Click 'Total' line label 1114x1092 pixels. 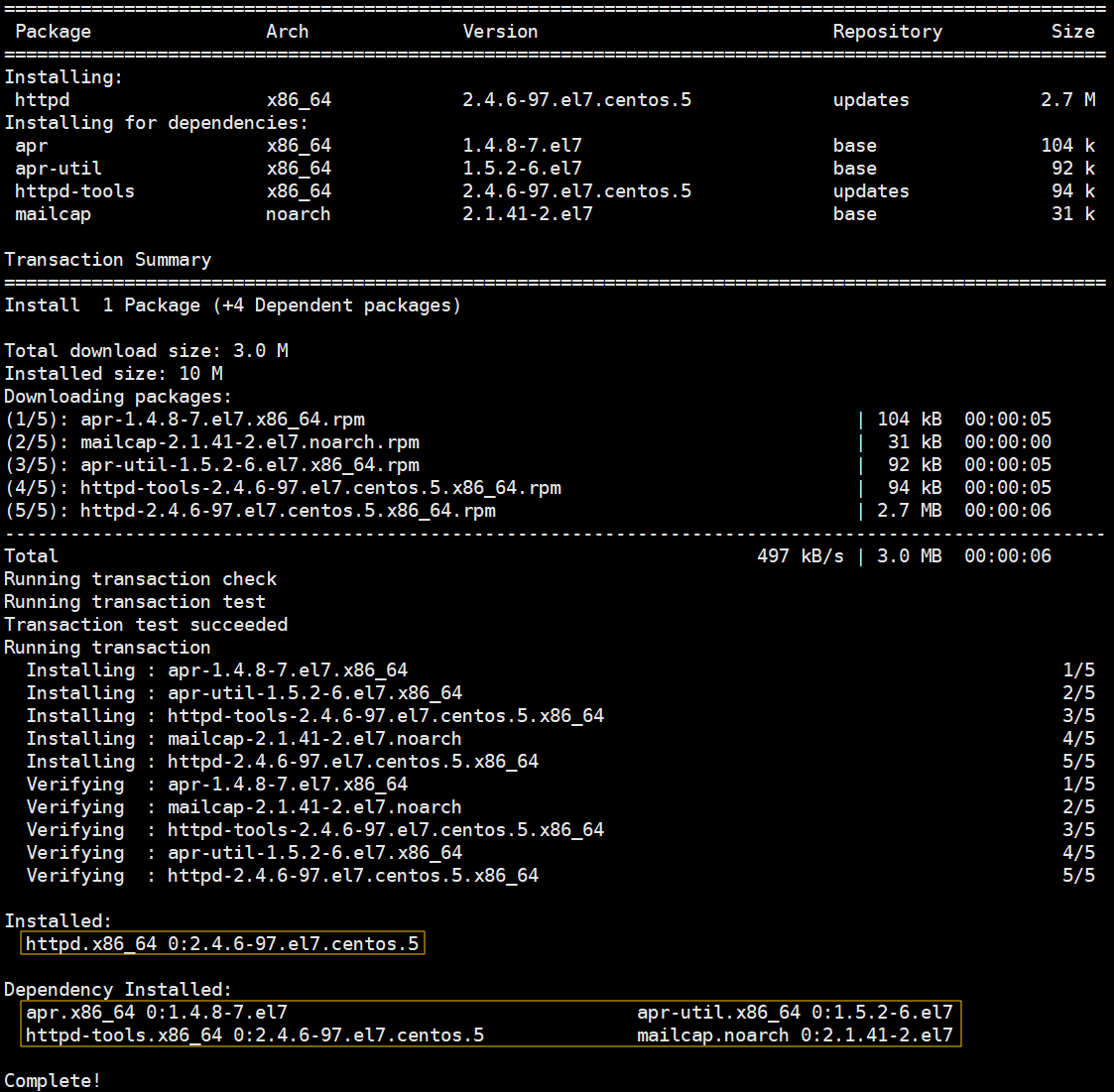(x=32, y=555)
